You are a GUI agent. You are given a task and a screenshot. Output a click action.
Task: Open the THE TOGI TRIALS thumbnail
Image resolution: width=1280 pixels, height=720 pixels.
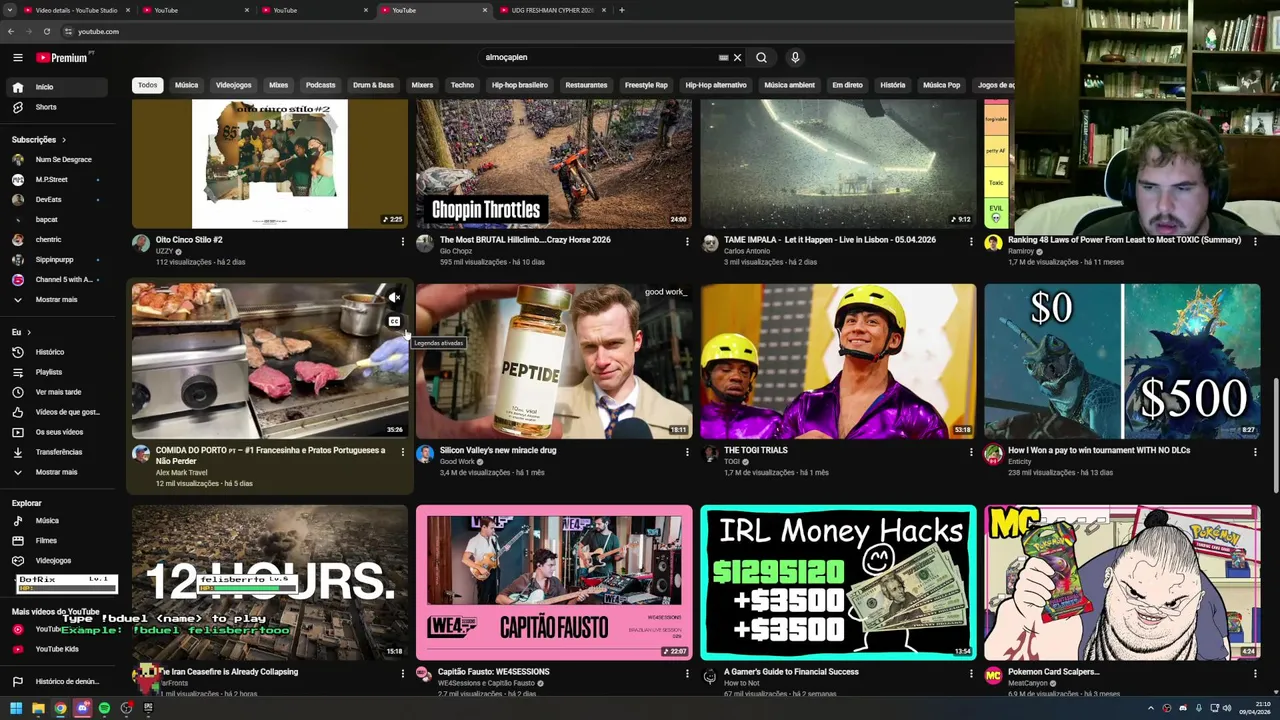point(838,361)
